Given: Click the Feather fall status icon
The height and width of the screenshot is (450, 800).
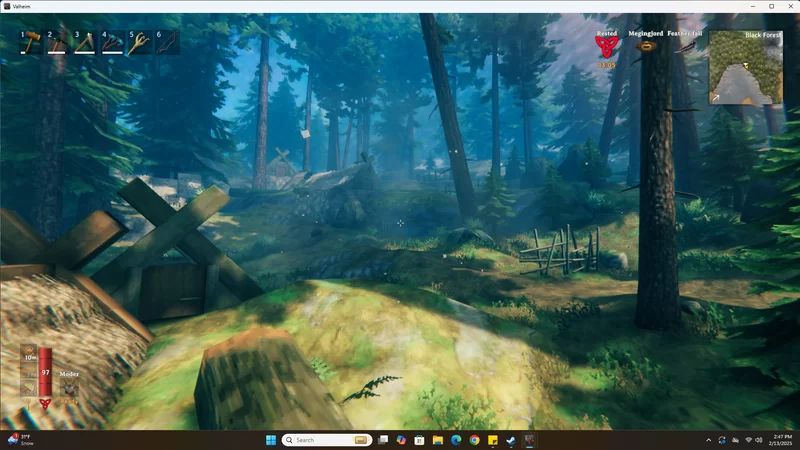Looking at the screenshot, I should [x=685, y=47].
